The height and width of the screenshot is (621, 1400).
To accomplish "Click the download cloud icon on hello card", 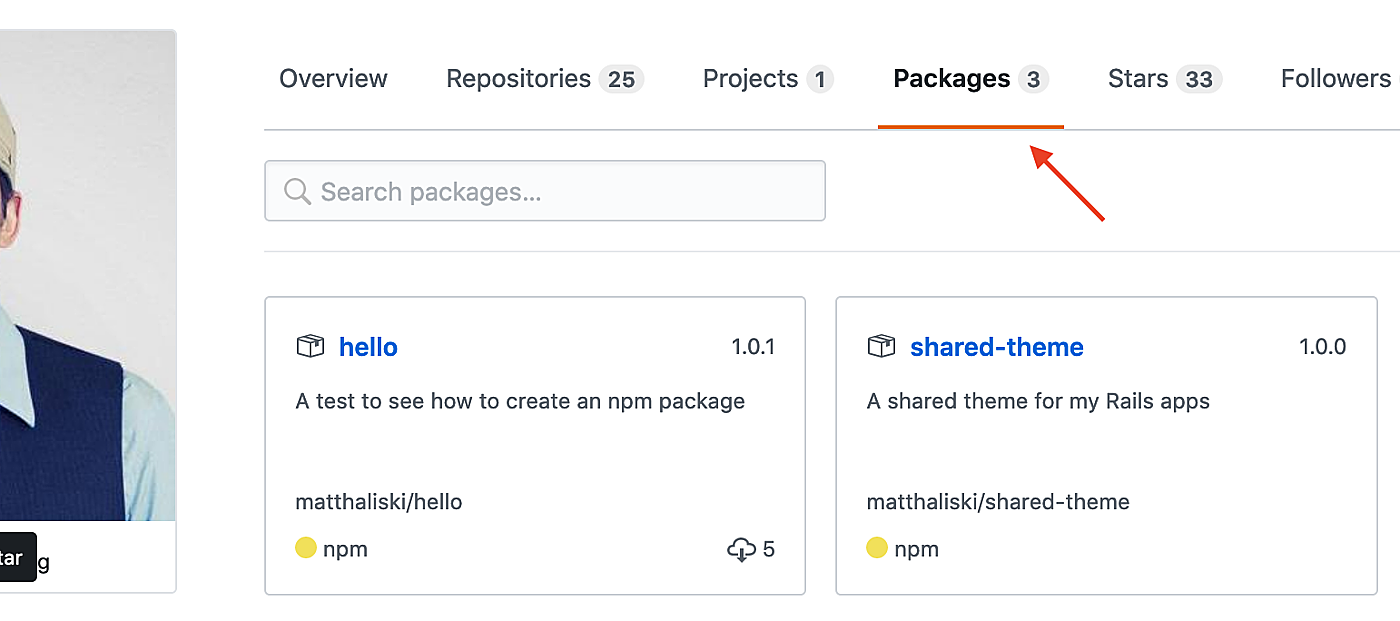I will 741,549.
